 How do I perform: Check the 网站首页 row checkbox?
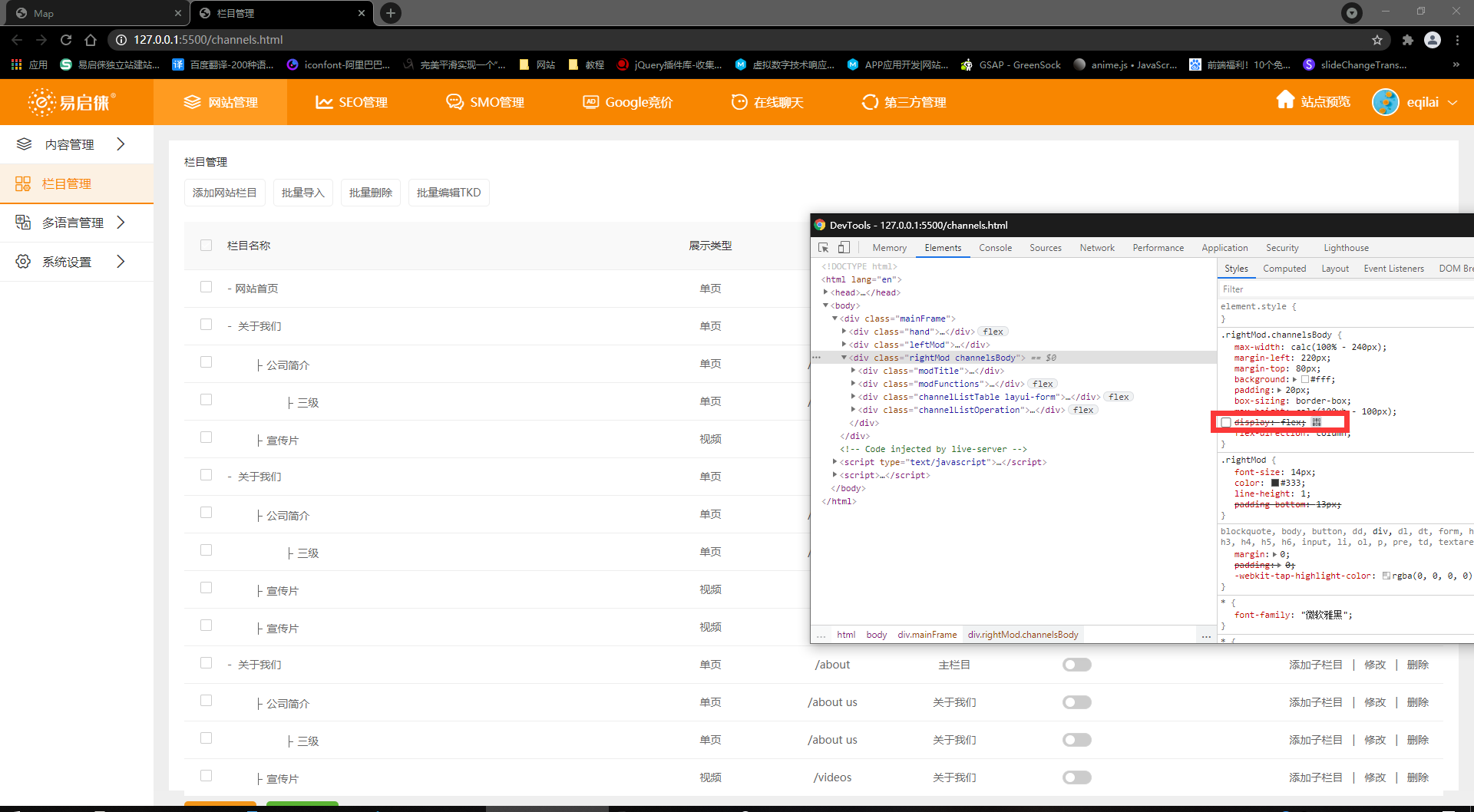pos(206,287)
